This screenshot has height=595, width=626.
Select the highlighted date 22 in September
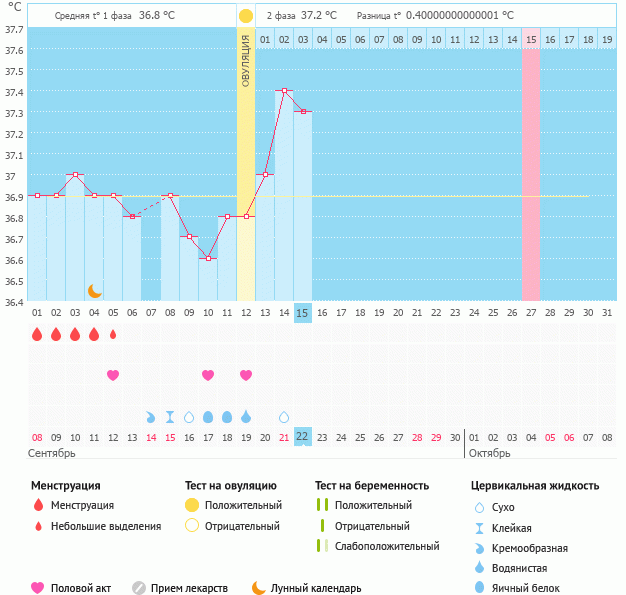(x=303, y=436)
